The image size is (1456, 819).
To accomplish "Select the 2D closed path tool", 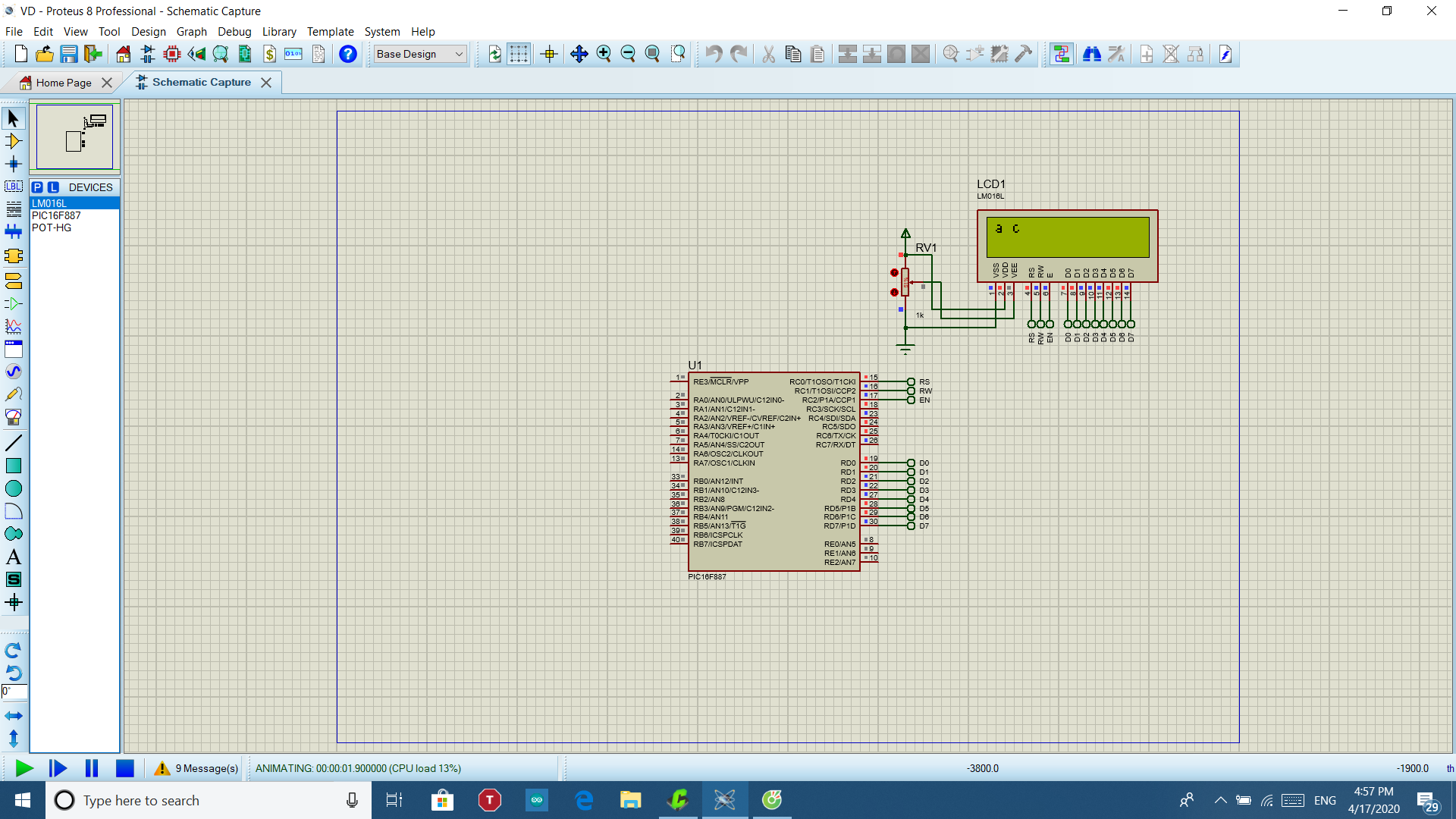I will (x=13, y=534).
